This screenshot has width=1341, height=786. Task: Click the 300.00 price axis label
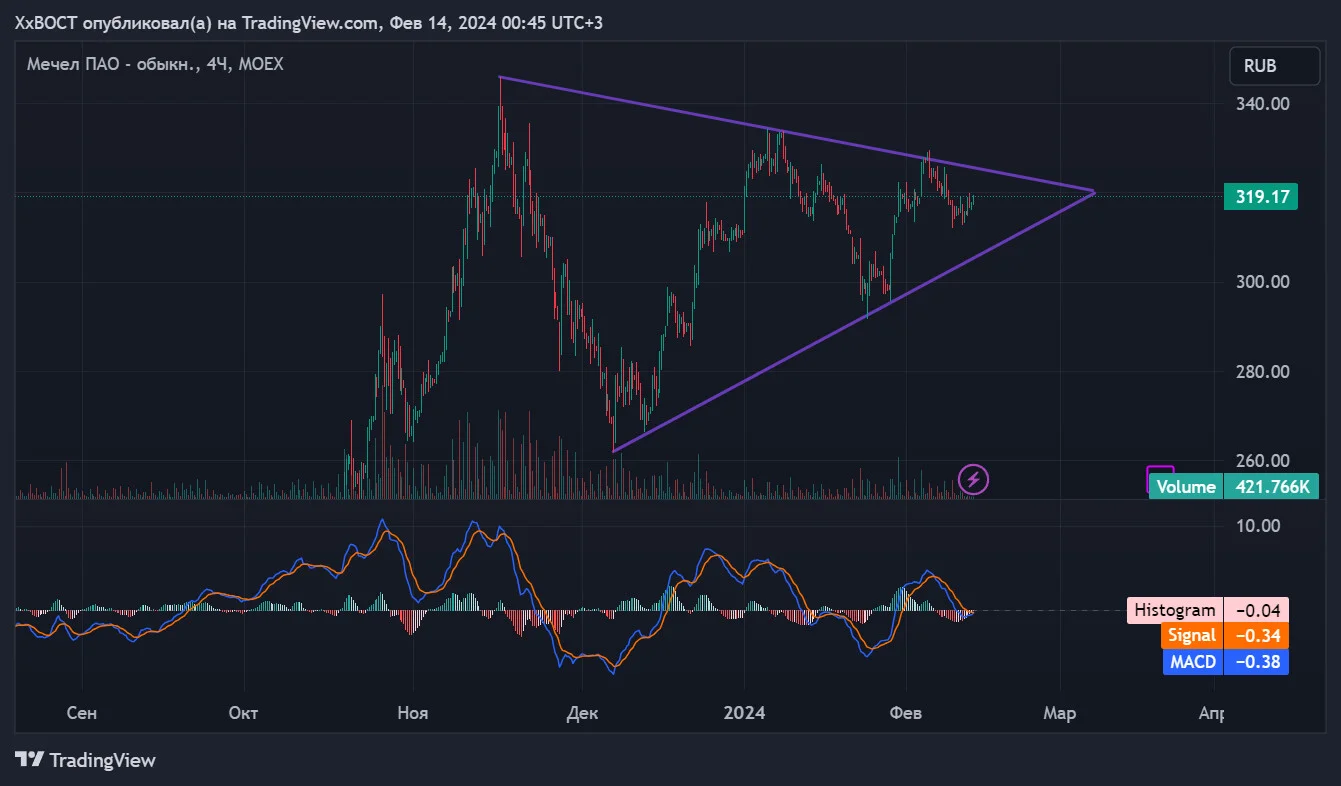1263,282
